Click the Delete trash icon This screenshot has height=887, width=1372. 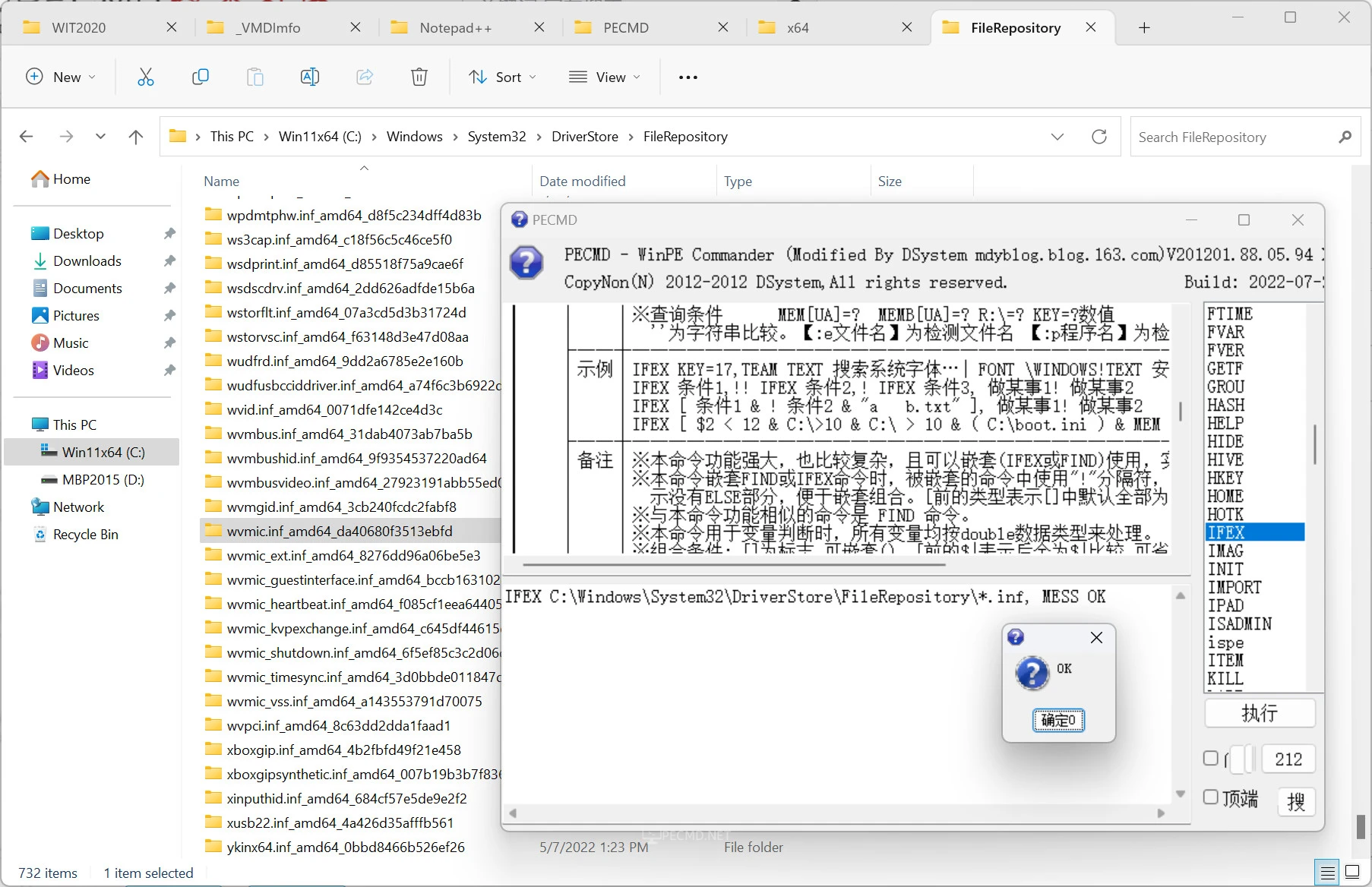pos(419,77)
